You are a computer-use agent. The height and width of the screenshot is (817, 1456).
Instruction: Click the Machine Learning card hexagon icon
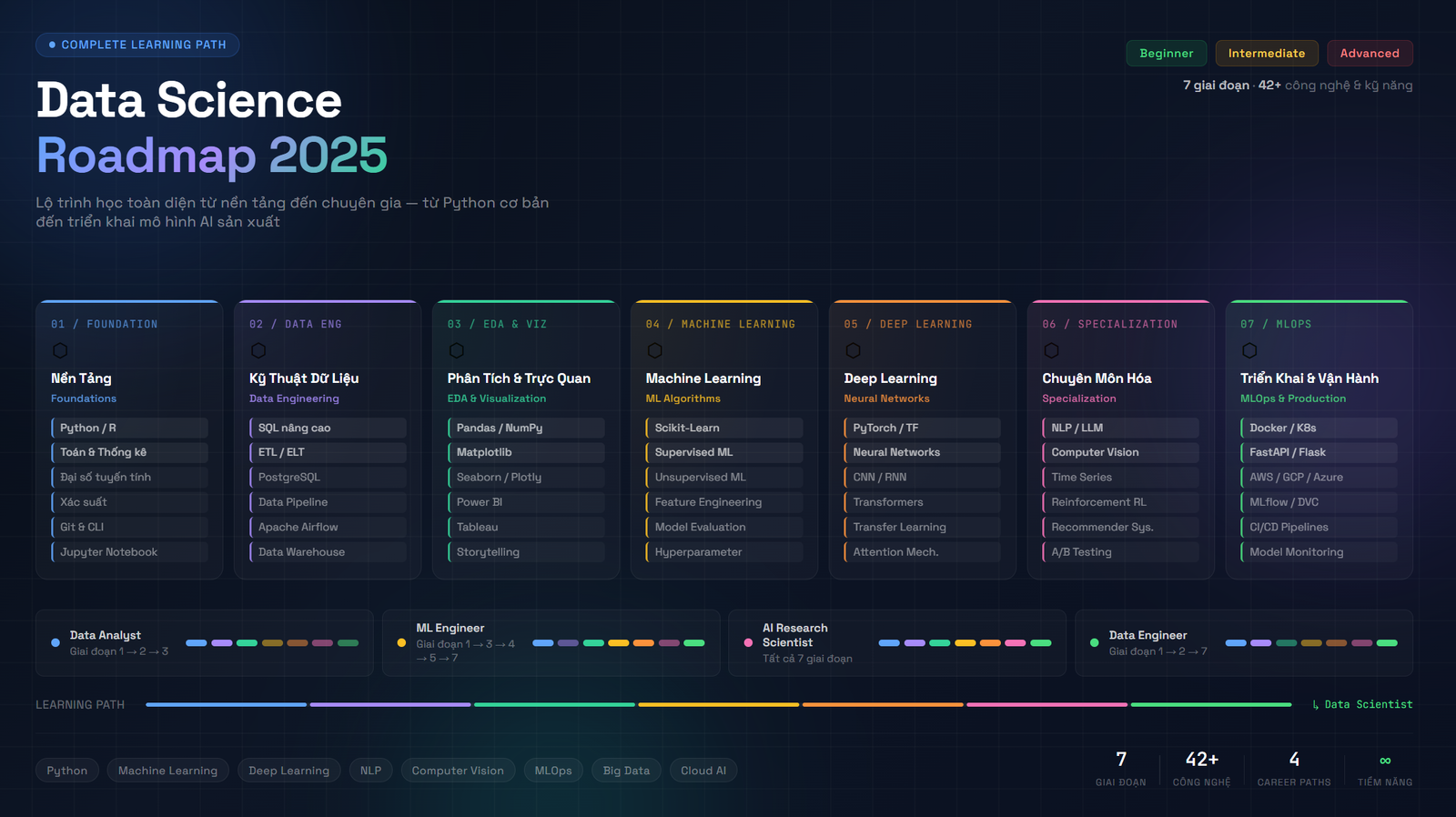coord(655,350)
